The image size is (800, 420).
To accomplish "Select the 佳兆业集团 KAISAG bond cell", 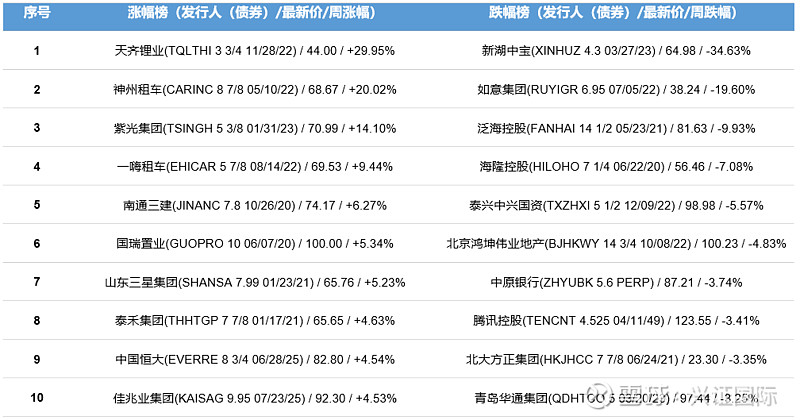I will [x=255, y=398].
